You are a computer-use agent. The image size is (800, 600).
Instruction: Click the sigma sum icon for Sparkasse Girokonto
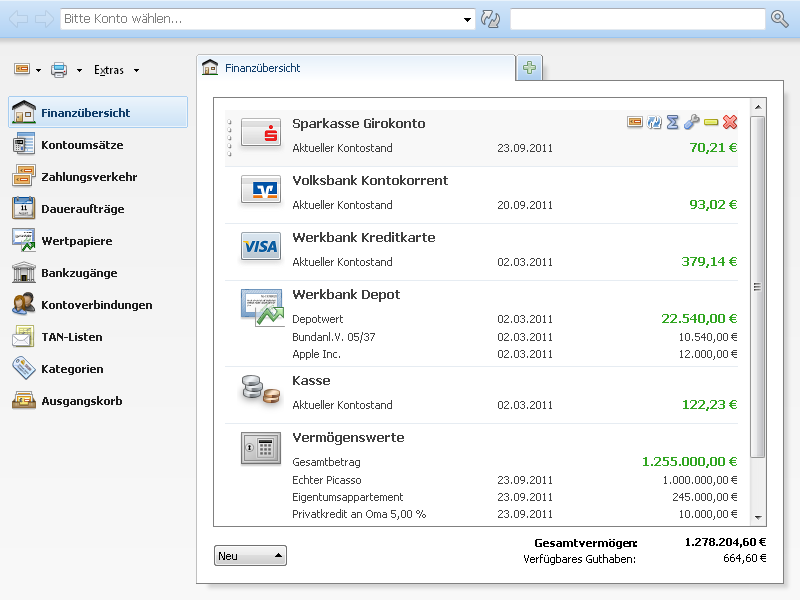point(672,122)
